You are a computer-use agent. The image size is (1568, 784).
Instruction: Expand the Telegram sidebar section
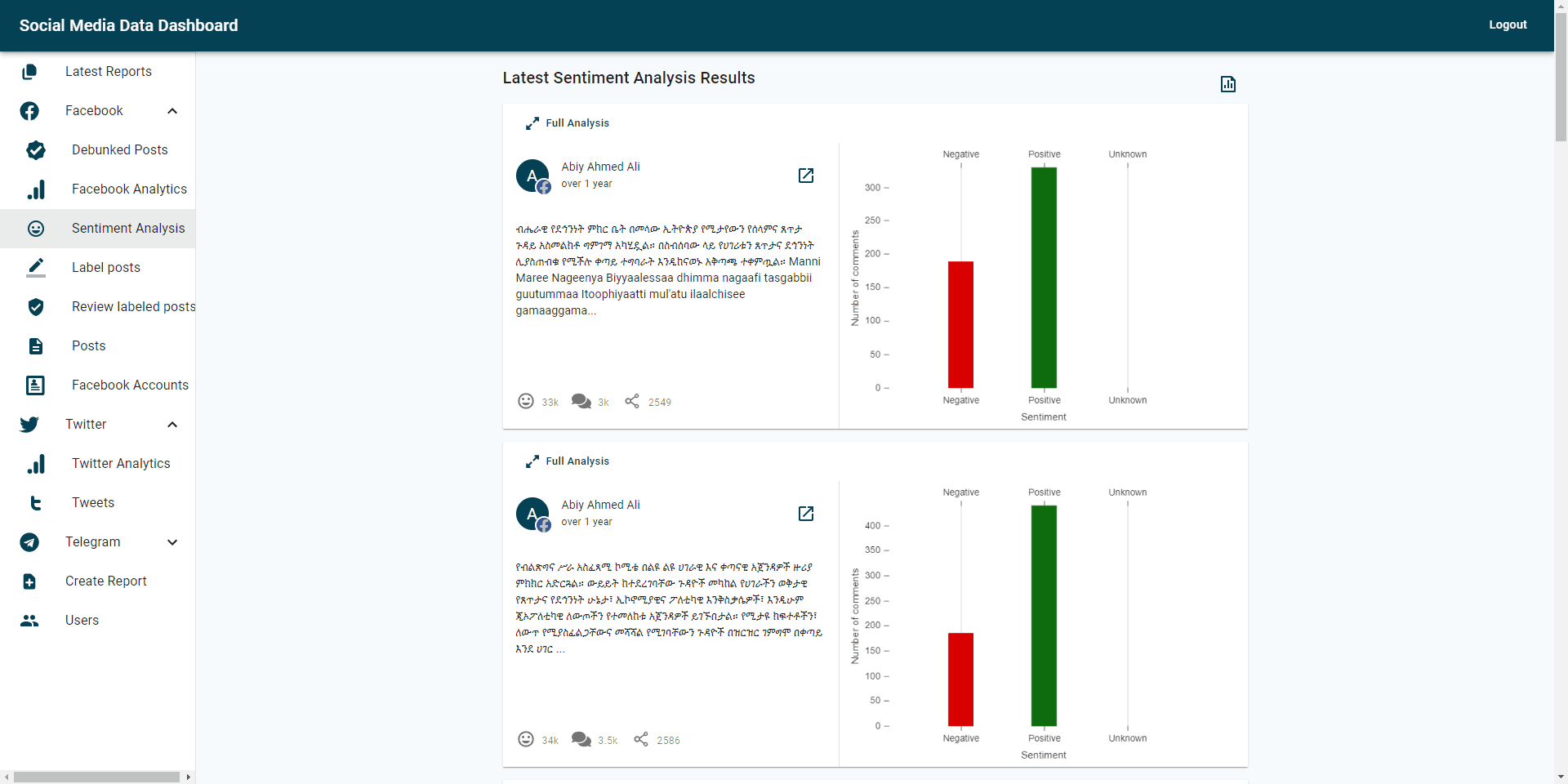coord(172,542)
